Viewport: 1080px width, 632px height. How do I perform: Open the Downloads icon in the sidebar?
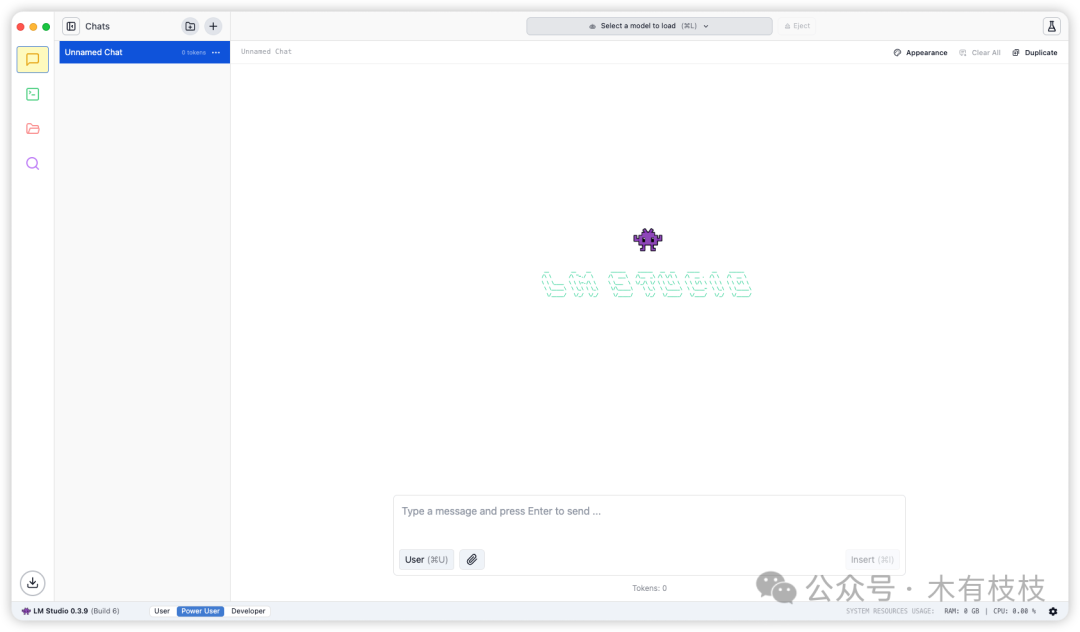pyautogui.click(x=32, y=583)
